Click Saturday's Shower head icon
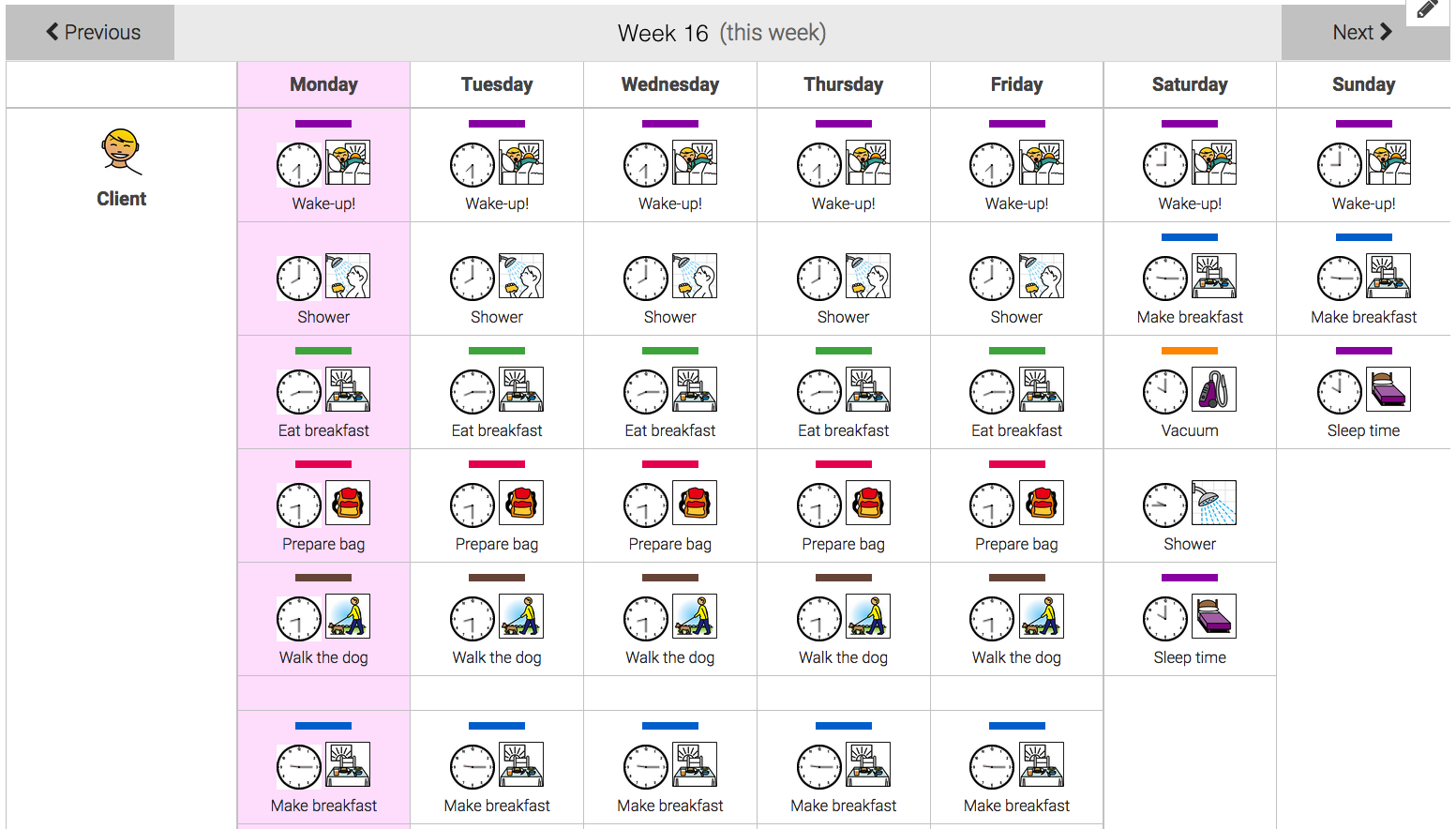1456x829 pixels. (1213, 503)
